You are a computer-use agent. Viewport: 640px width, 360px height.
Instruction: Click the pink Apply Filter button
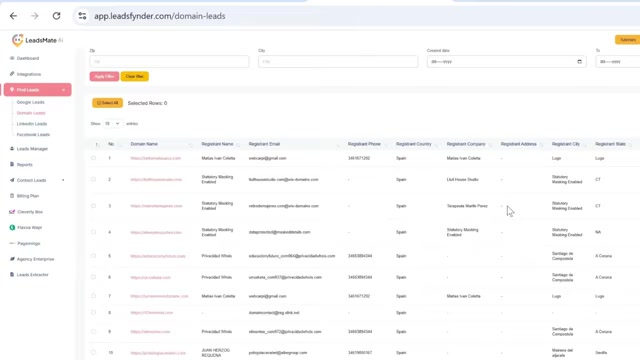104,76
